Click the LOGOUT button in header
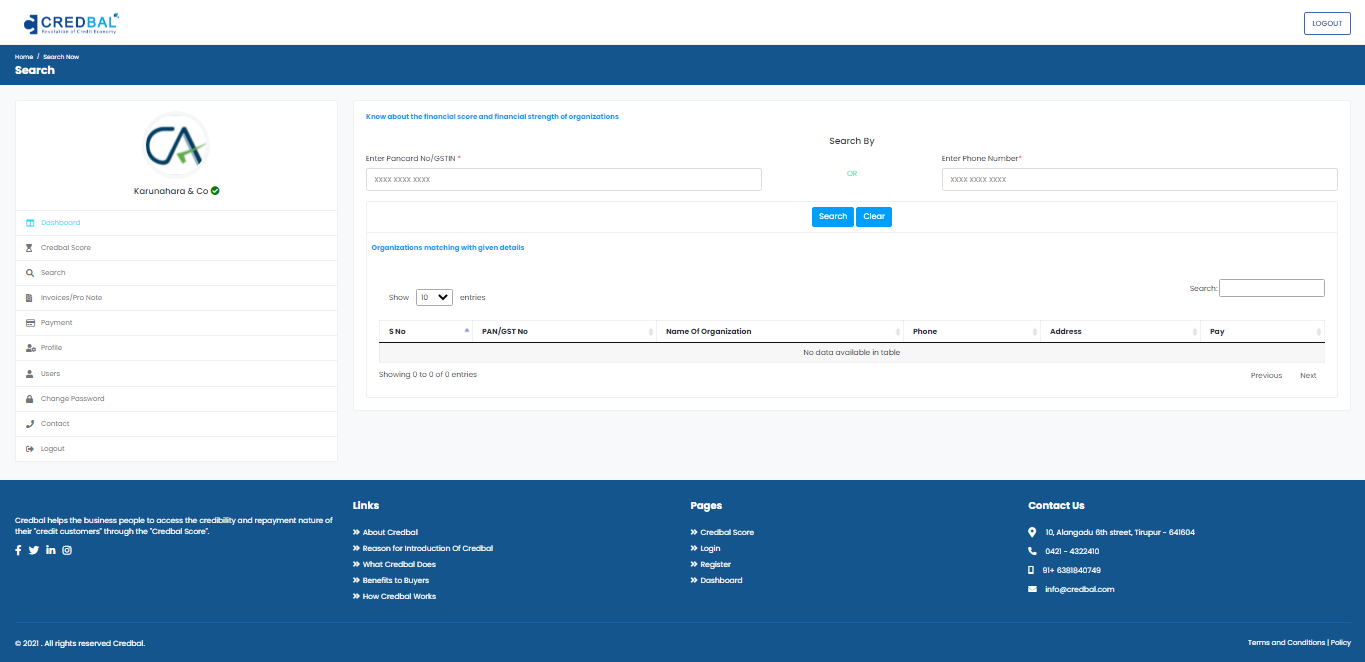 click(x=1327, y=23)
